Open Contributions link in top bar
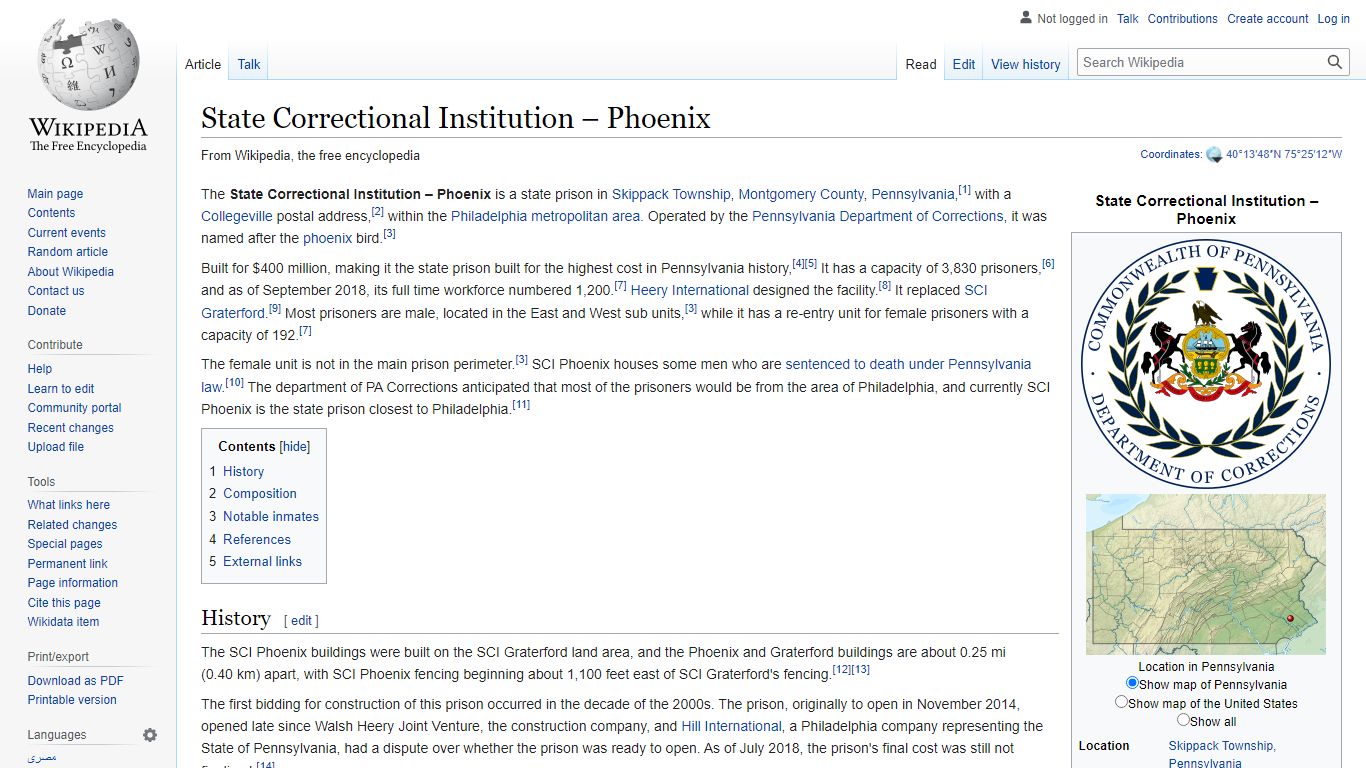This screenshot has width=1366, height=768. [1183, 19]
